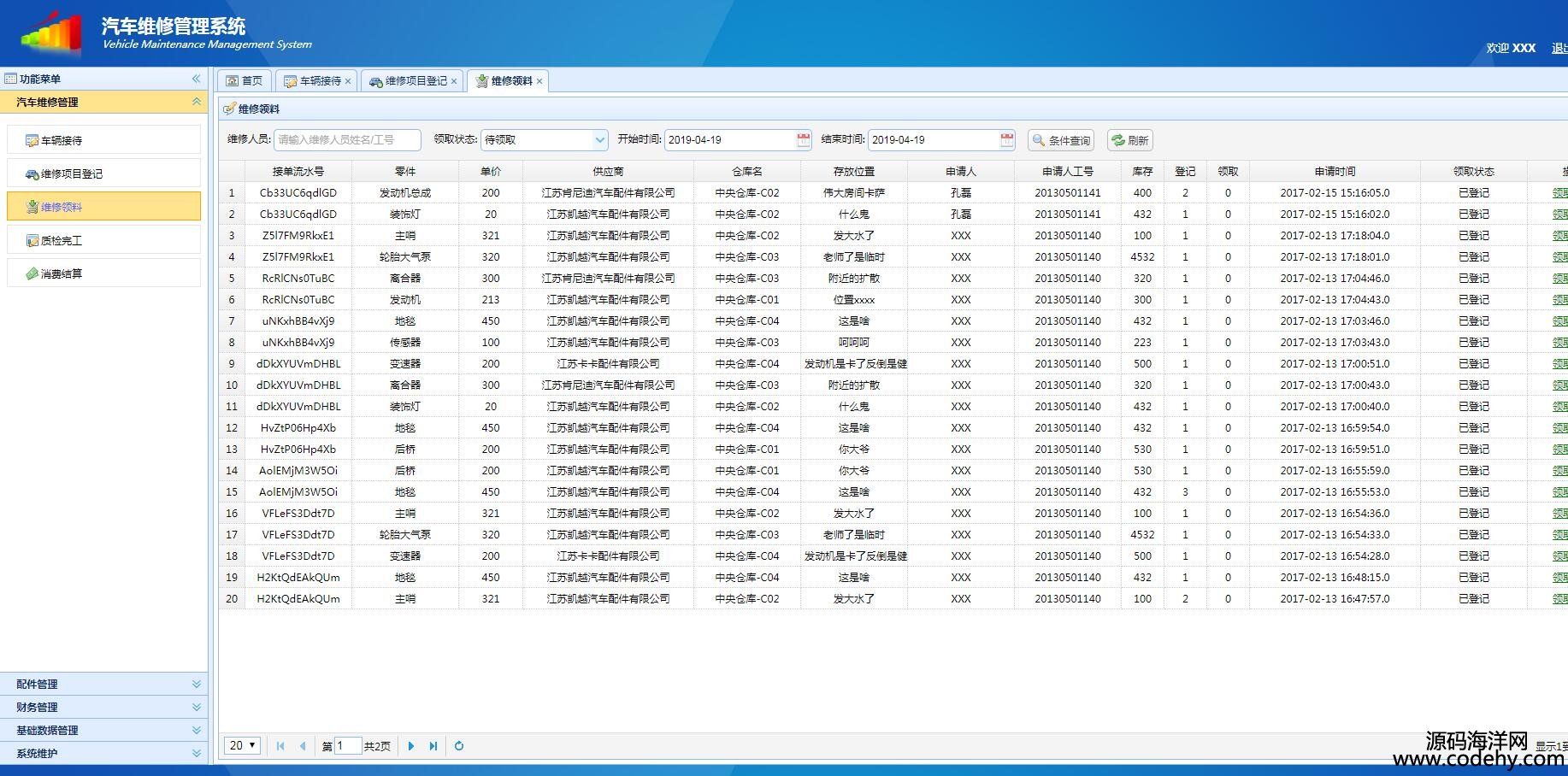Focus the 维修人员 name input field
Screen dimensions: 1568x776
pos(347,140)
